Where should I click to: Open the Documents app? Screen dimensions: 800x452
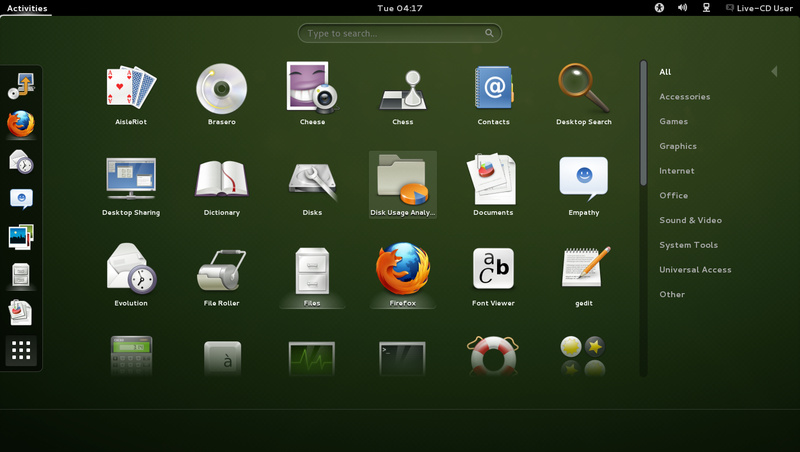[493, 186]
